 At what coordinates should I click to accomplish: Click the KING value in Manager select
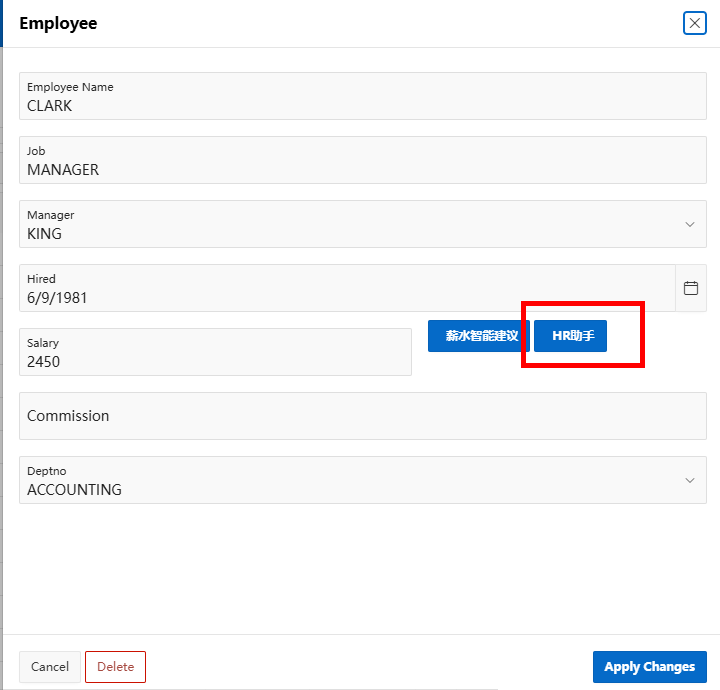pyautogui.click(x=45, y=234)
